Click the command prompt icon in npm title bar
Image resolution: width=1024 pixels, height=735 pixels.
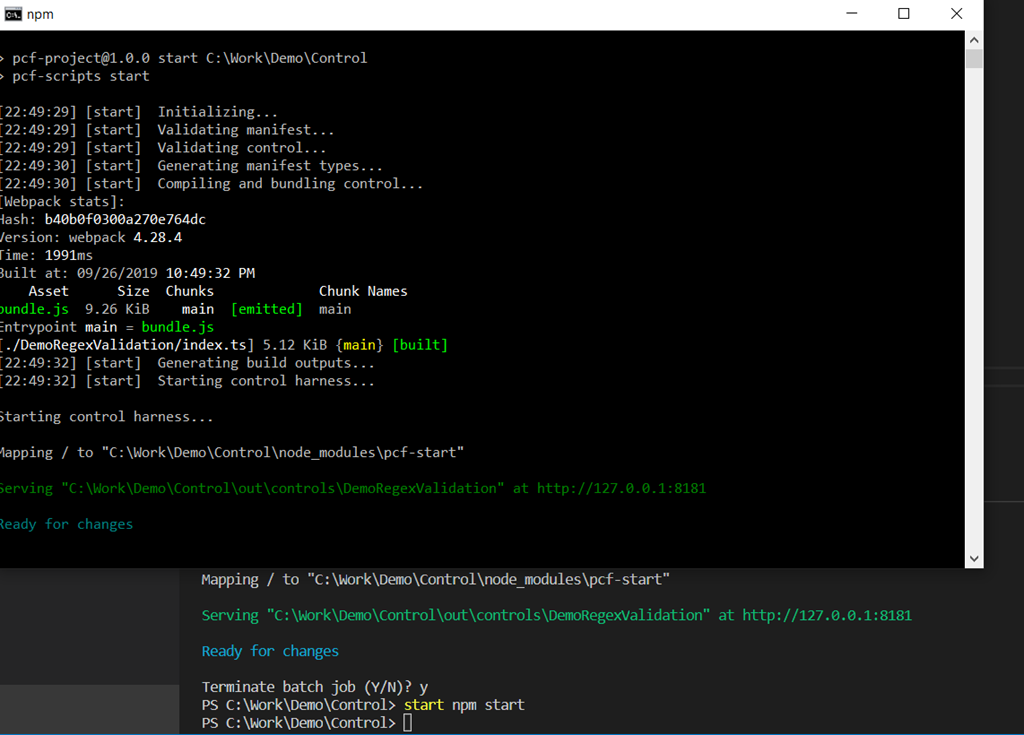[x=14, y=14]
